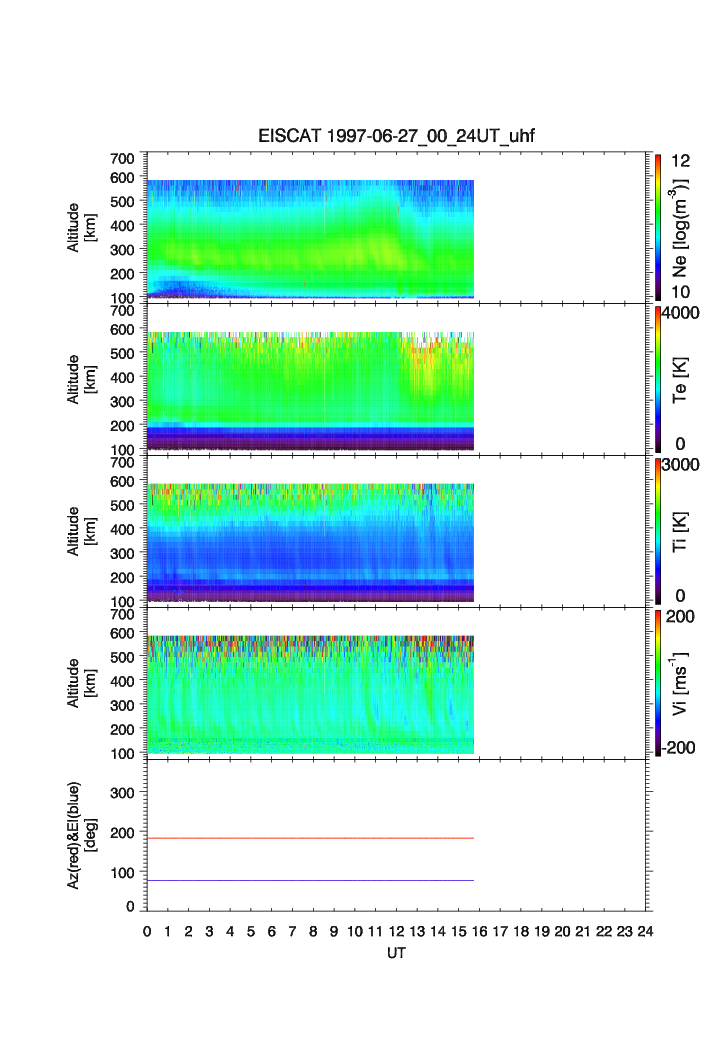
Task: Click UT axis tick label 24
Action: pyautogui.click(x=645, y=931)
